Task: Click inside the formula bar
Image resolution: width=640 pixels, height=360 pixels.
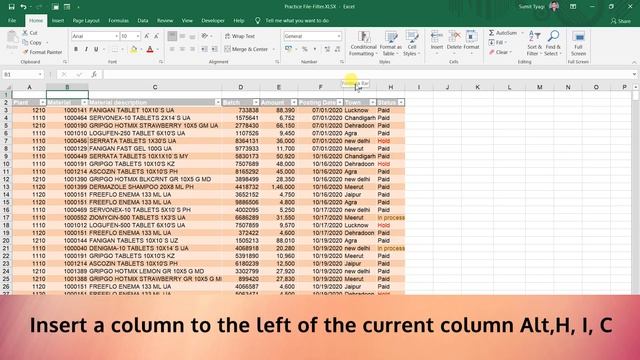Action: [x=367, y=75]
